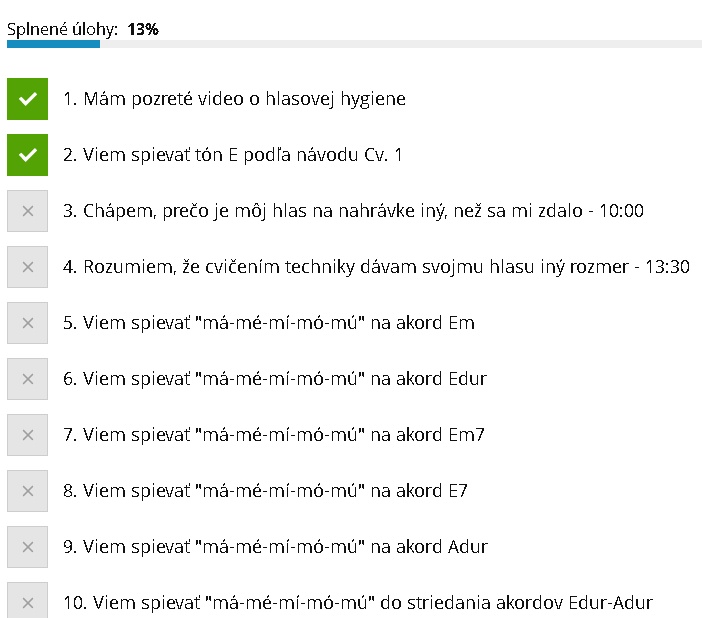The image size is (702, 618).
Task: Mark task 3 about nahrávke as done
Action: (27, 211)
